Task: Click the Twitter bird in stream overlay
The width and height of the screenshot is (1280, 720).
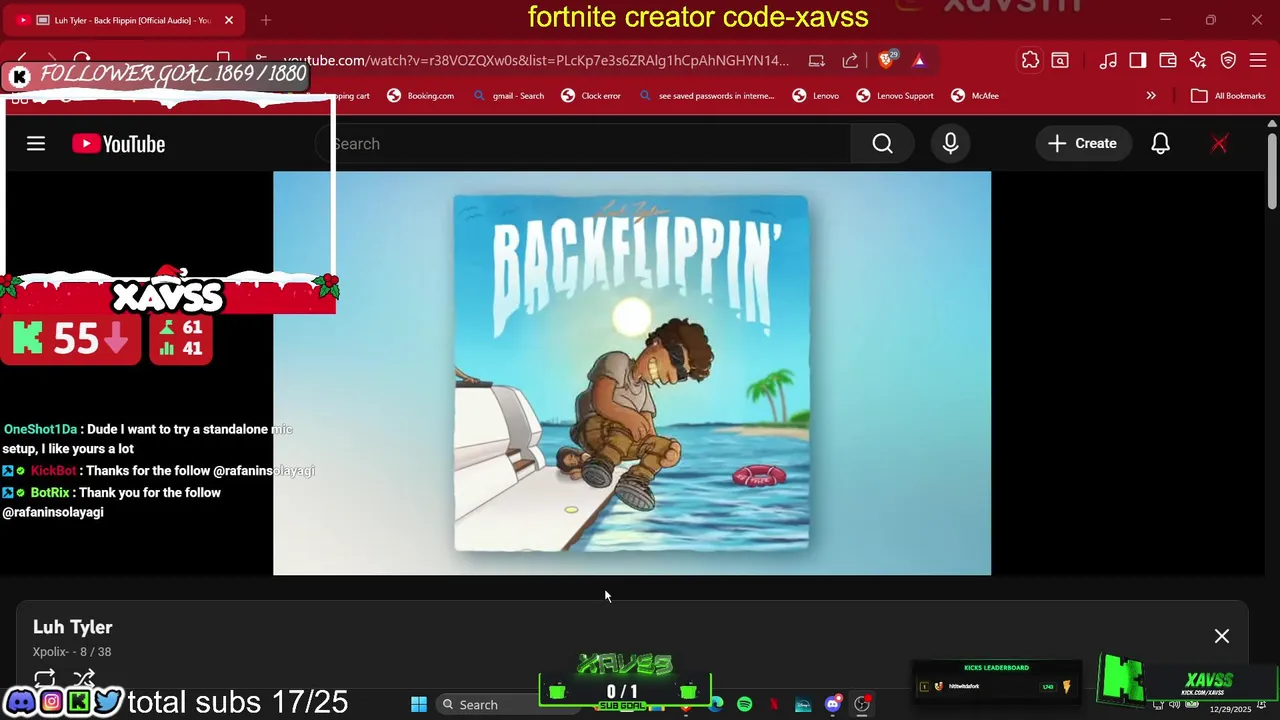Action: [x=108, y=702]
